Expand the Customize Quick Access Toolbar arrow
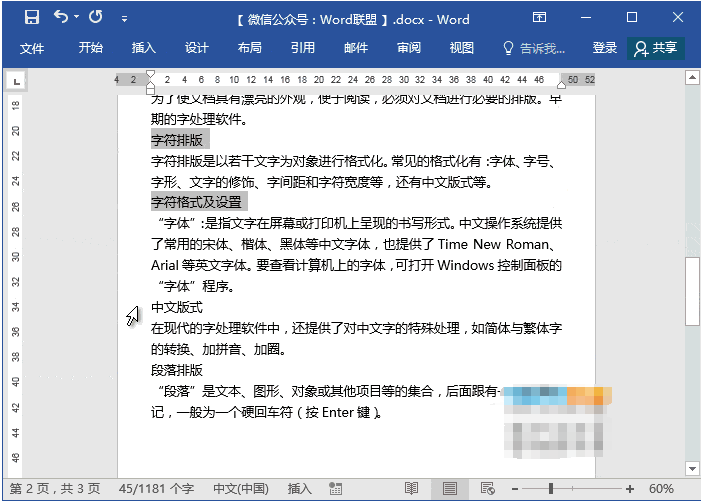The height and width of the screenshot is (502, 701). click(x=124, y=19)
